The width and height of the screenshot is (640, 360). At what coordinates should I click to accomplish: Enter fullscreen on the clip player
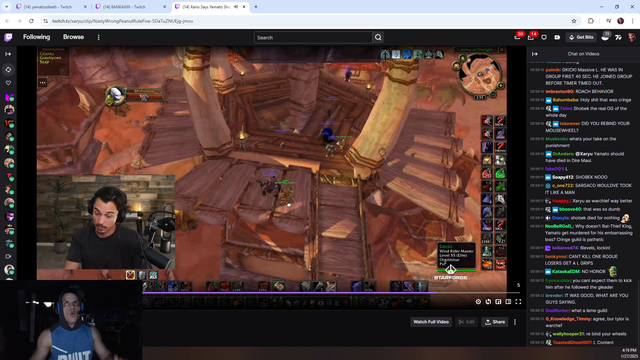tap(518, 302)
